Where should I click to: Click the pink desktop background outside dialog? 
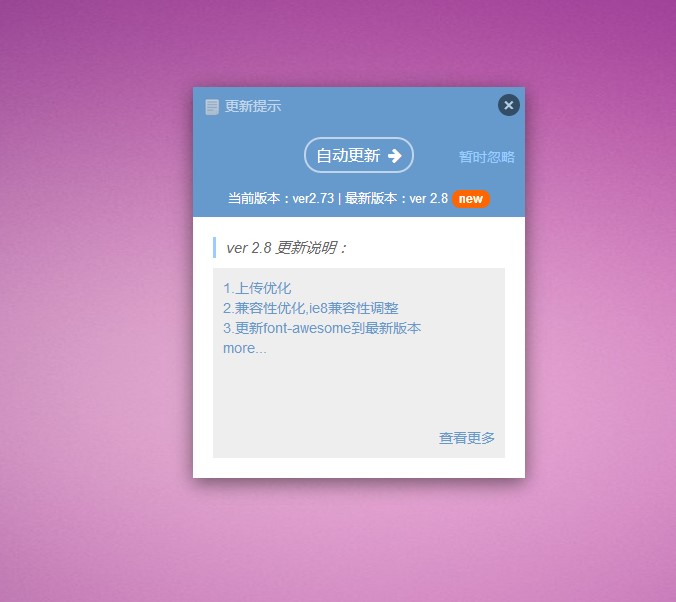pyautogui.click(x=95, y=302)
